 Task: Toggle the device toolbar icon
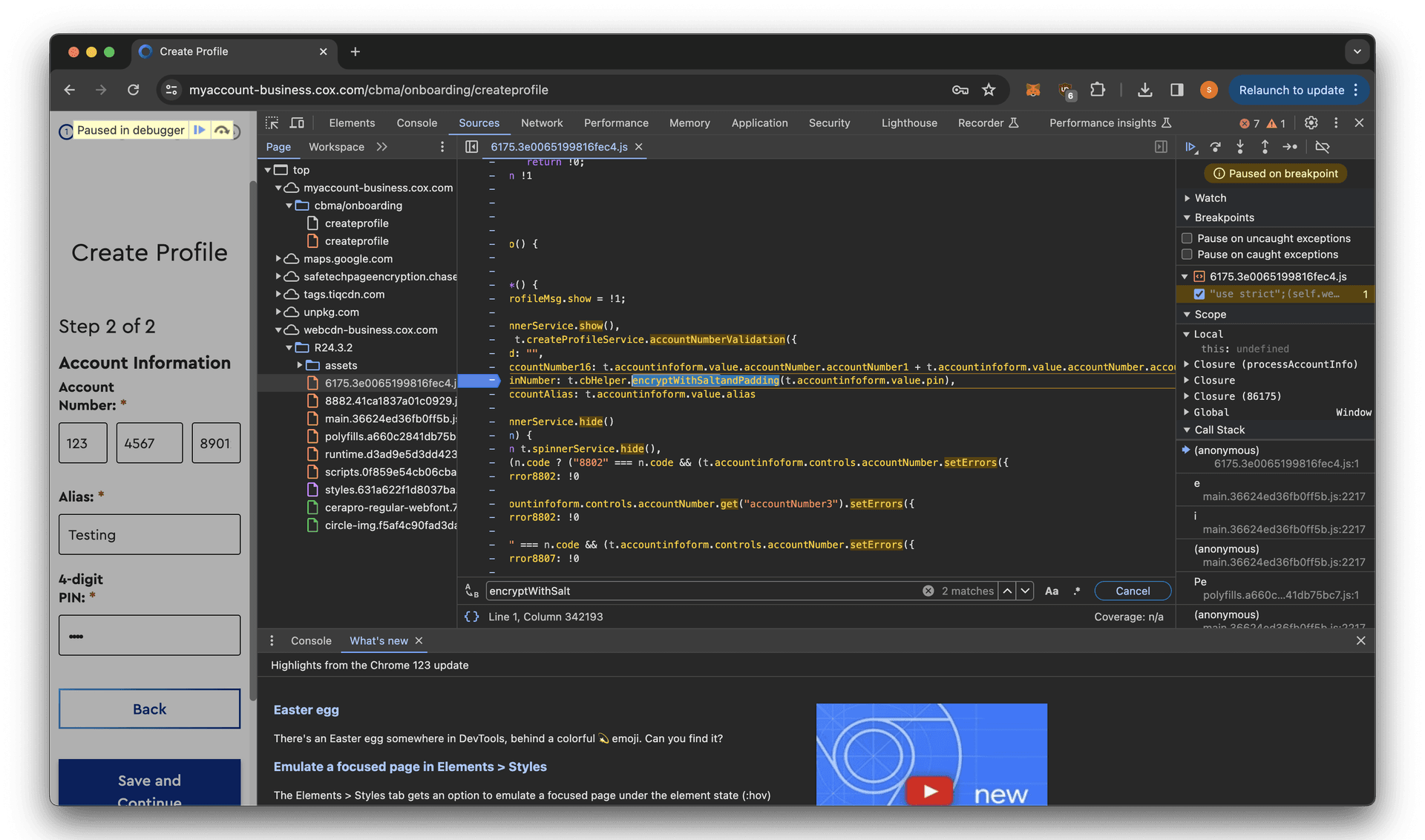(x=297, y=123)
